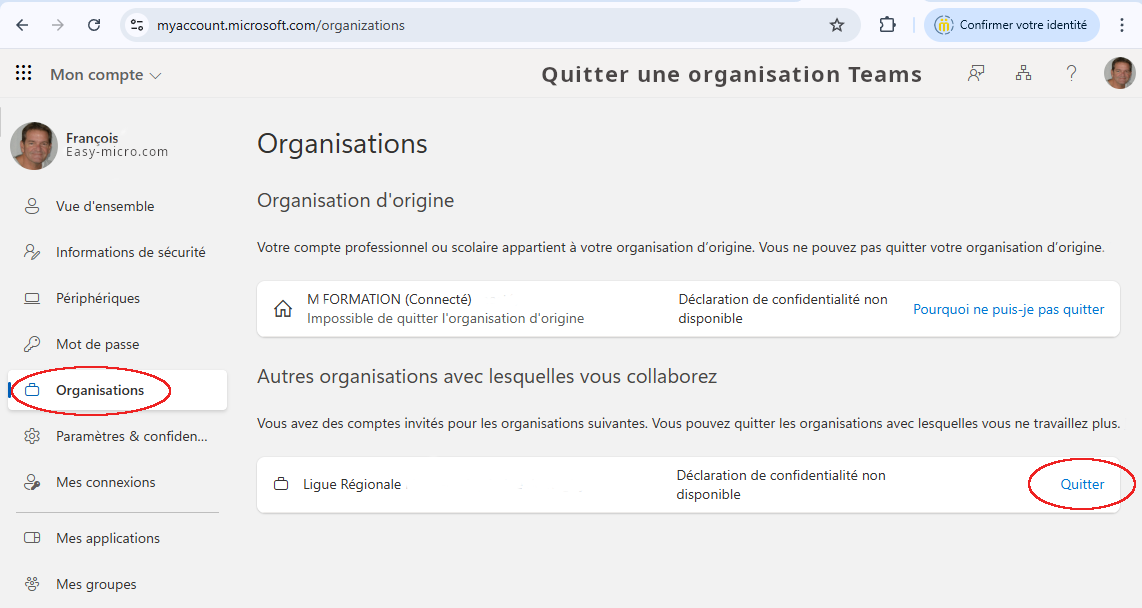Open site information icon in address bar
1142x608 pixels.
pyautogui.click(x=137, y=25)
